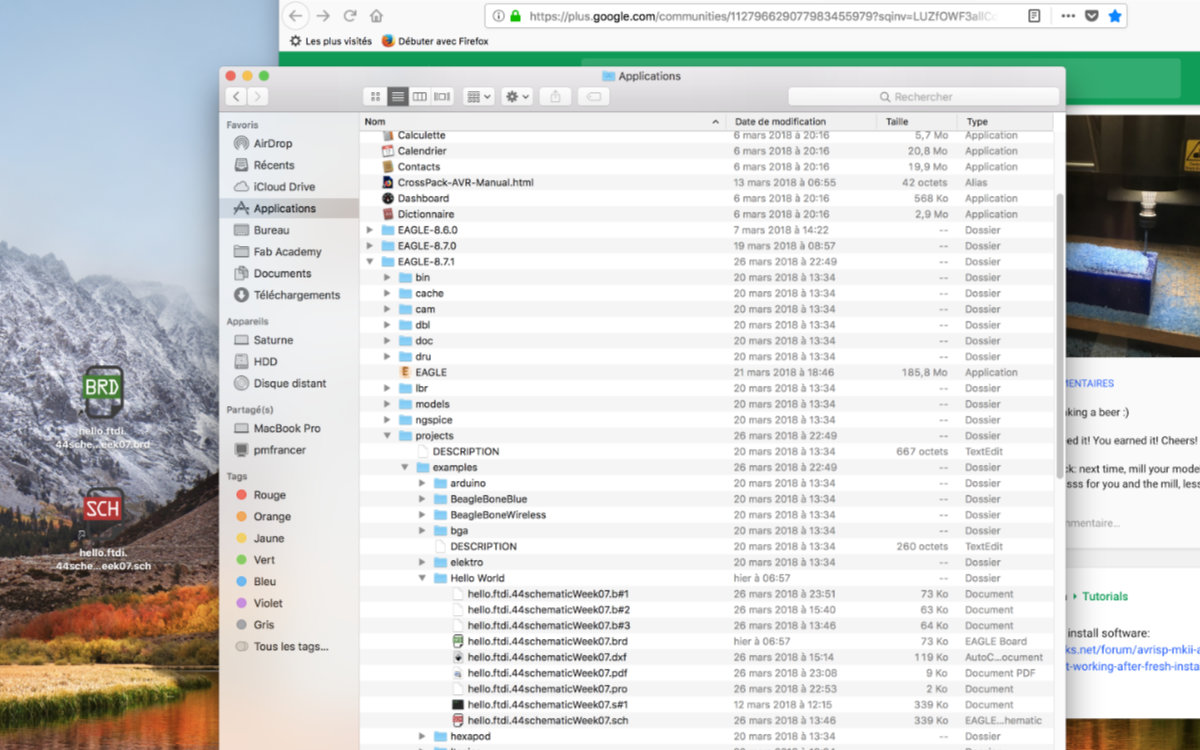Click the Finder search field
The image size is (1200, 750).
point(923,97)
